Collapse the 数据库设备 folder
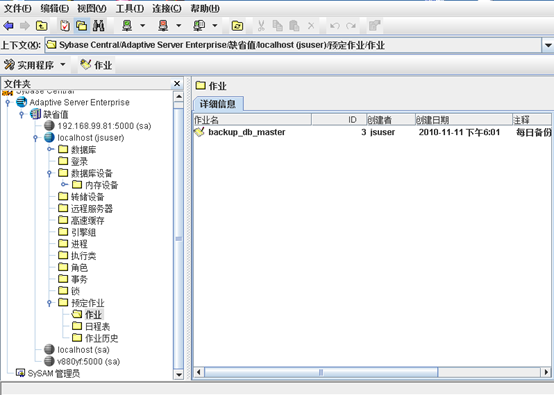554x395 pixels. pos(49,173)
